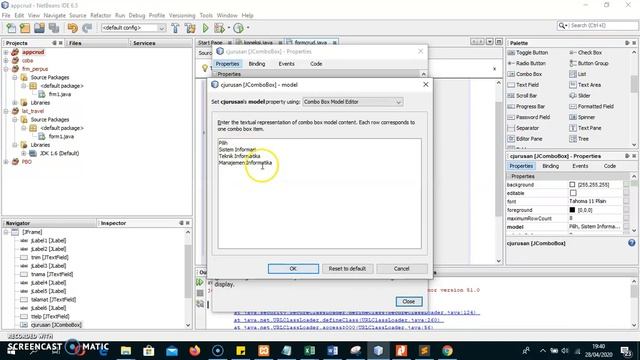
Task: Collapse the JFrame node in Navigator
Action: (x=6, y=232)
